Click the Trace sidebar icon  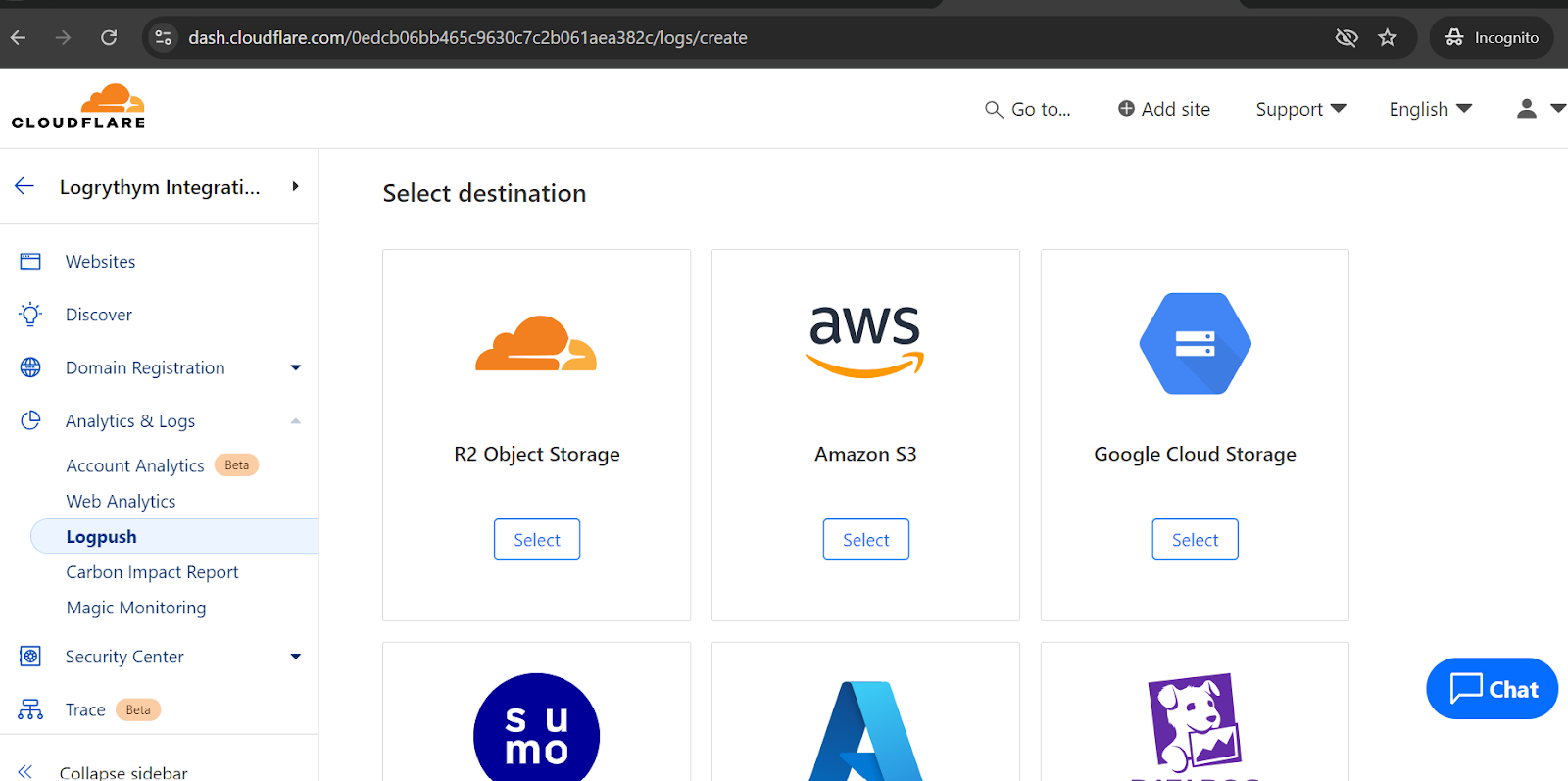tap(30, 709)
